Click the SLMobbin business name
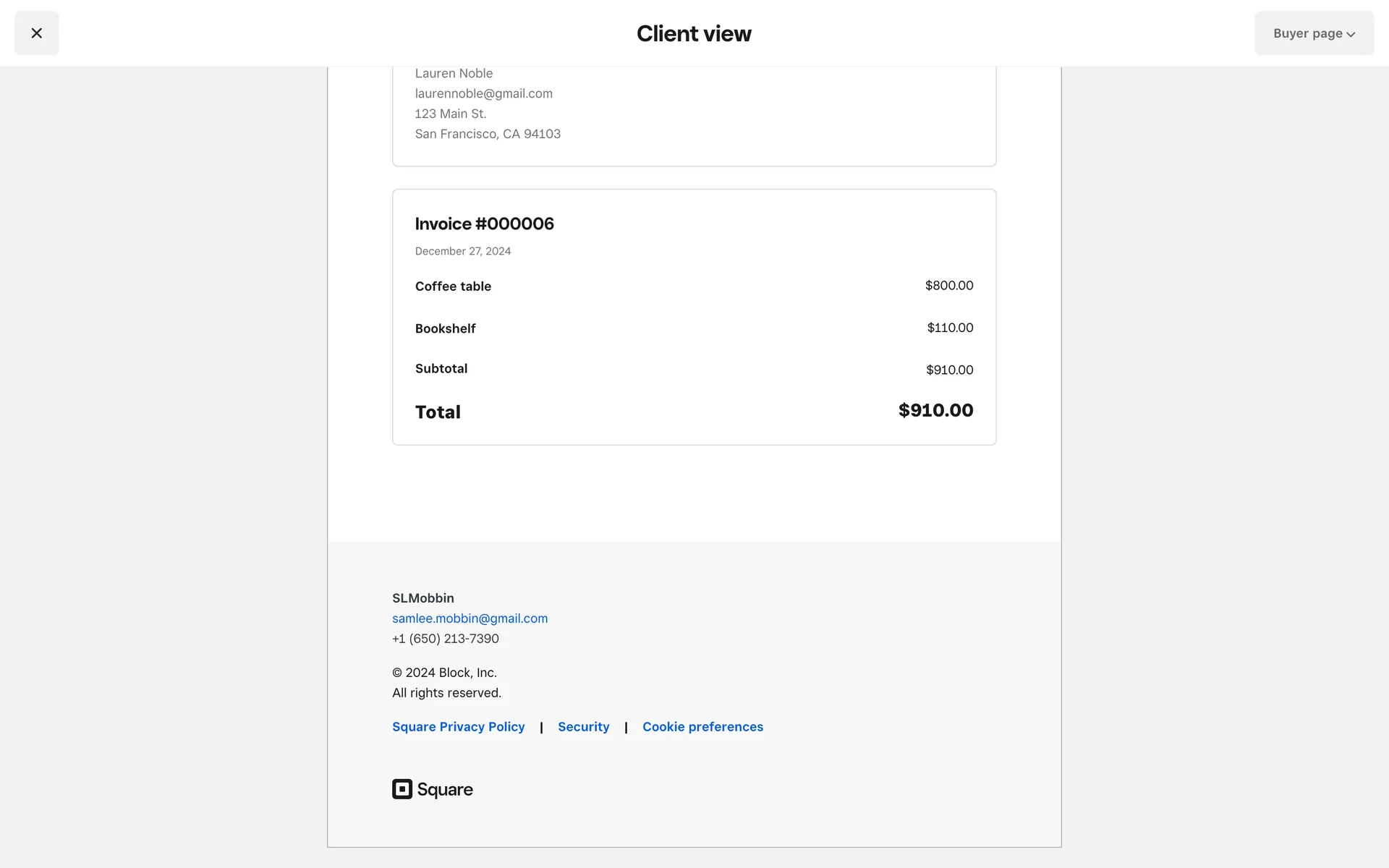Image resolution: width=1389 pixels, height=868 pixels. tap(422, 598)
